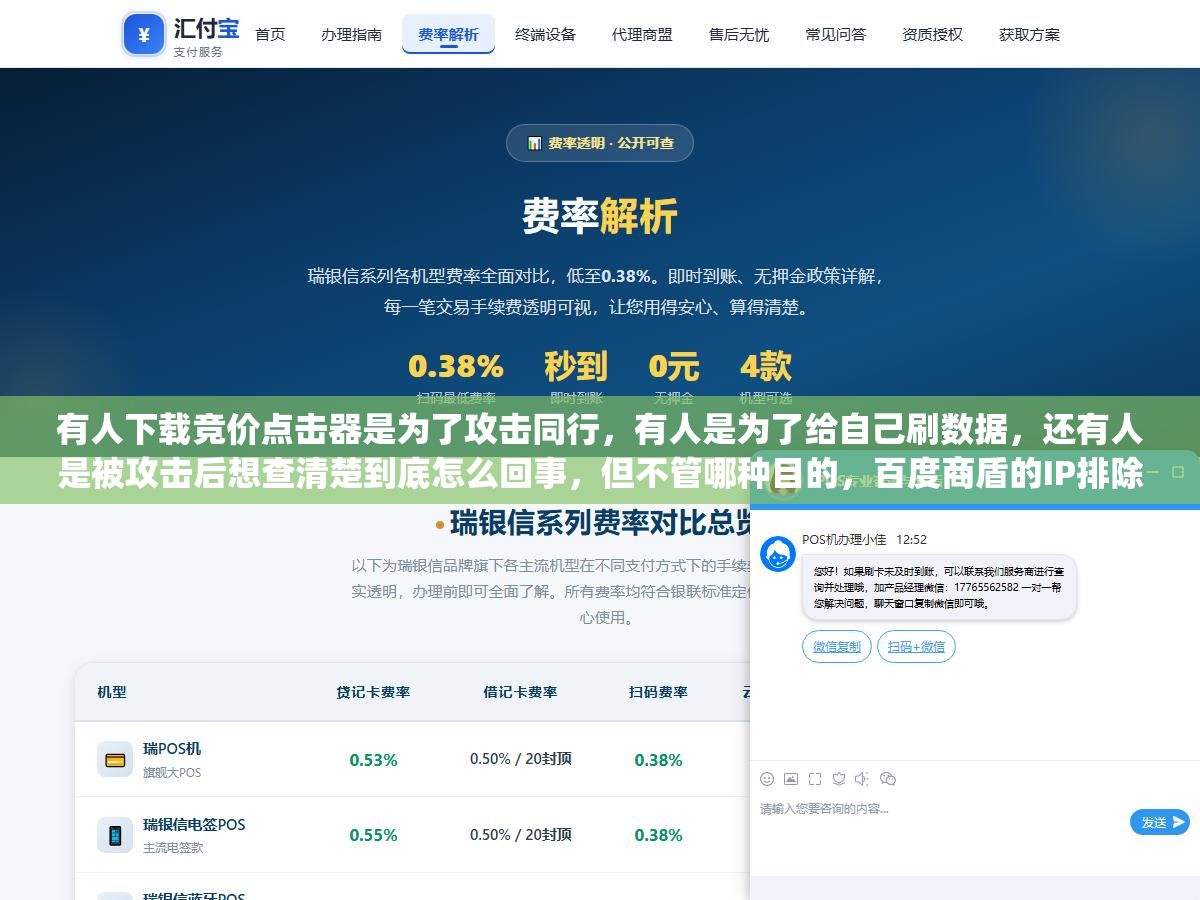Click the 主流电签款 subtitle
Image resolution: width=1200 pixels, height=900 pixels.
[173, 847]
